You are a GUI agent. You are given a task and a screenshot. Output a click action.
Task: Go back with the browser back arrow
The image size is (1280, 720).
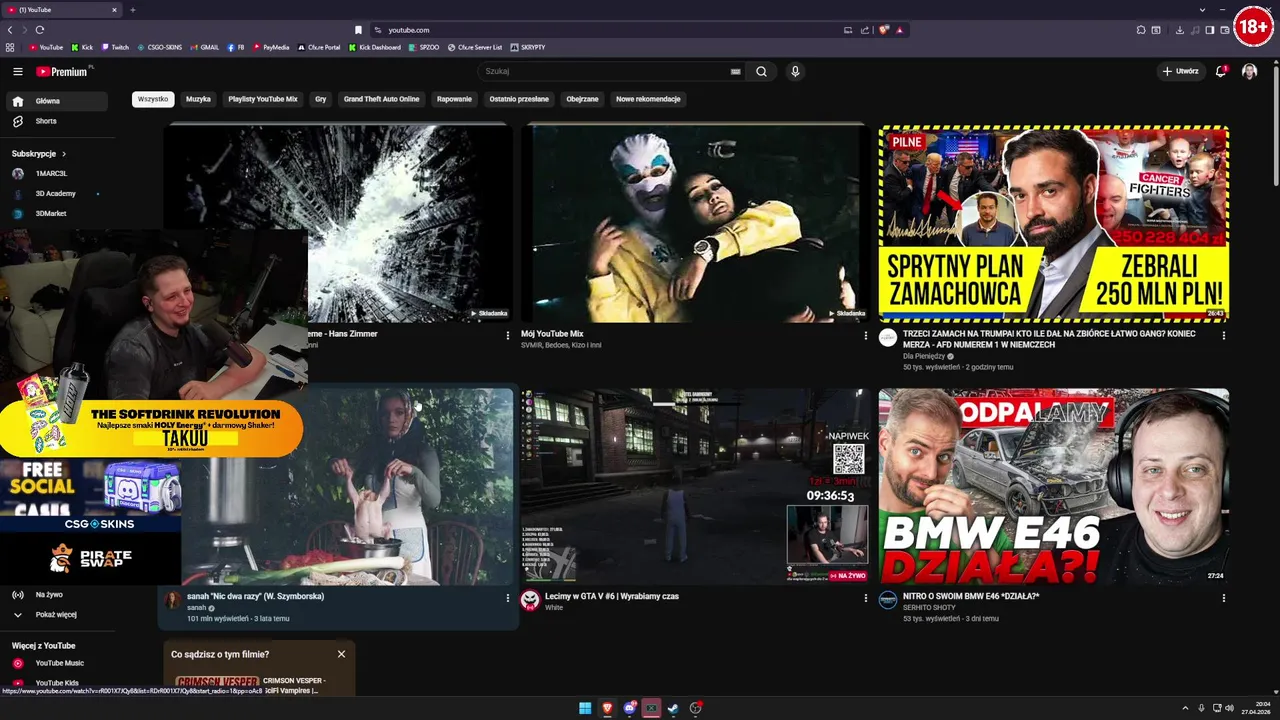coord(10,30)
